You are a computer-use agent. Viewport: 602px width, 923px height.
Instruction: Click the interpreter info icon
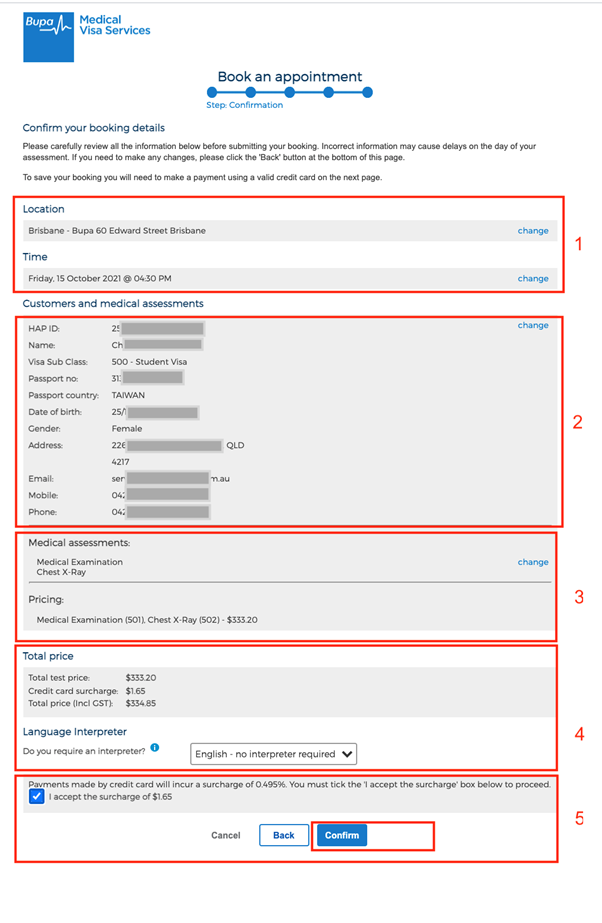pos(154,747)
